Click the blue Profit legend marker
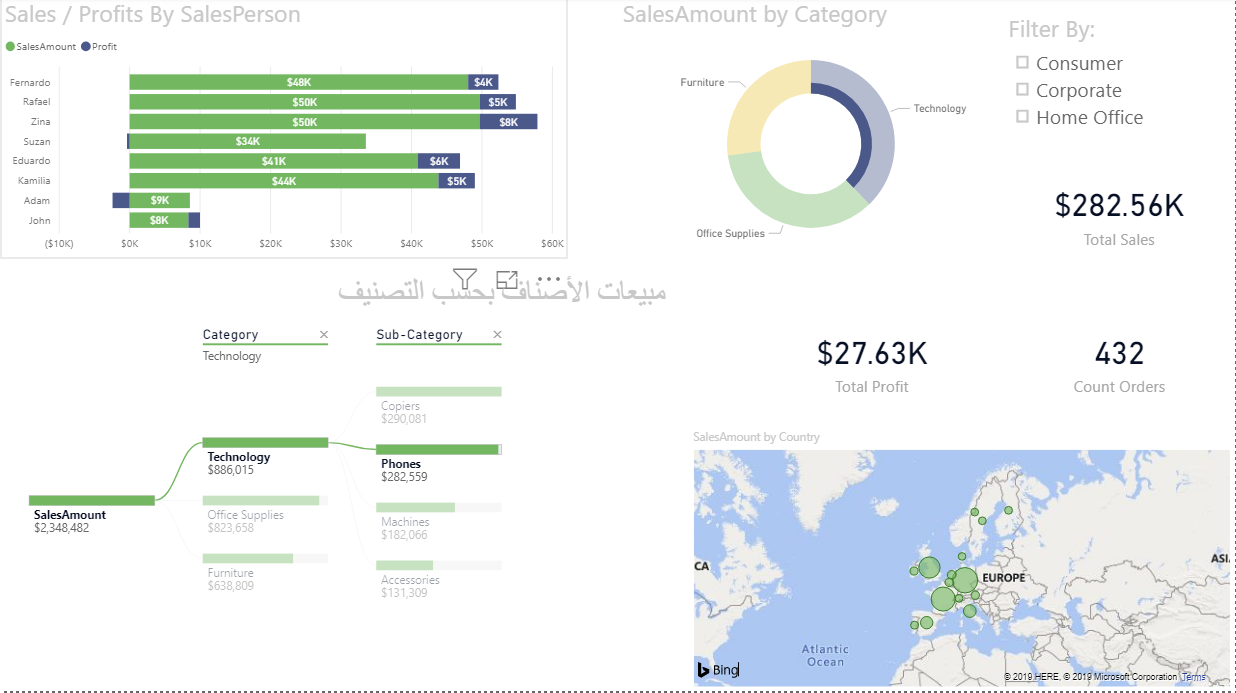Image resolution: width=1236 pixels, height=693 pixels. (x=85, y=47)
